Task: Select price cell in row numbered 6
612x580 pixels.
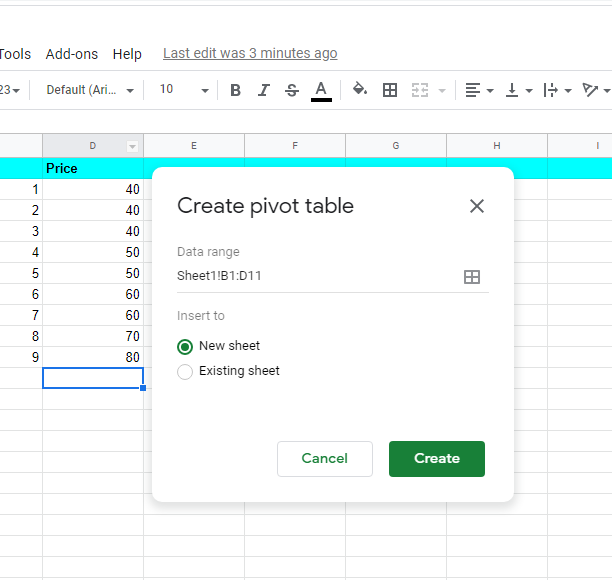Action: point(93,294)
